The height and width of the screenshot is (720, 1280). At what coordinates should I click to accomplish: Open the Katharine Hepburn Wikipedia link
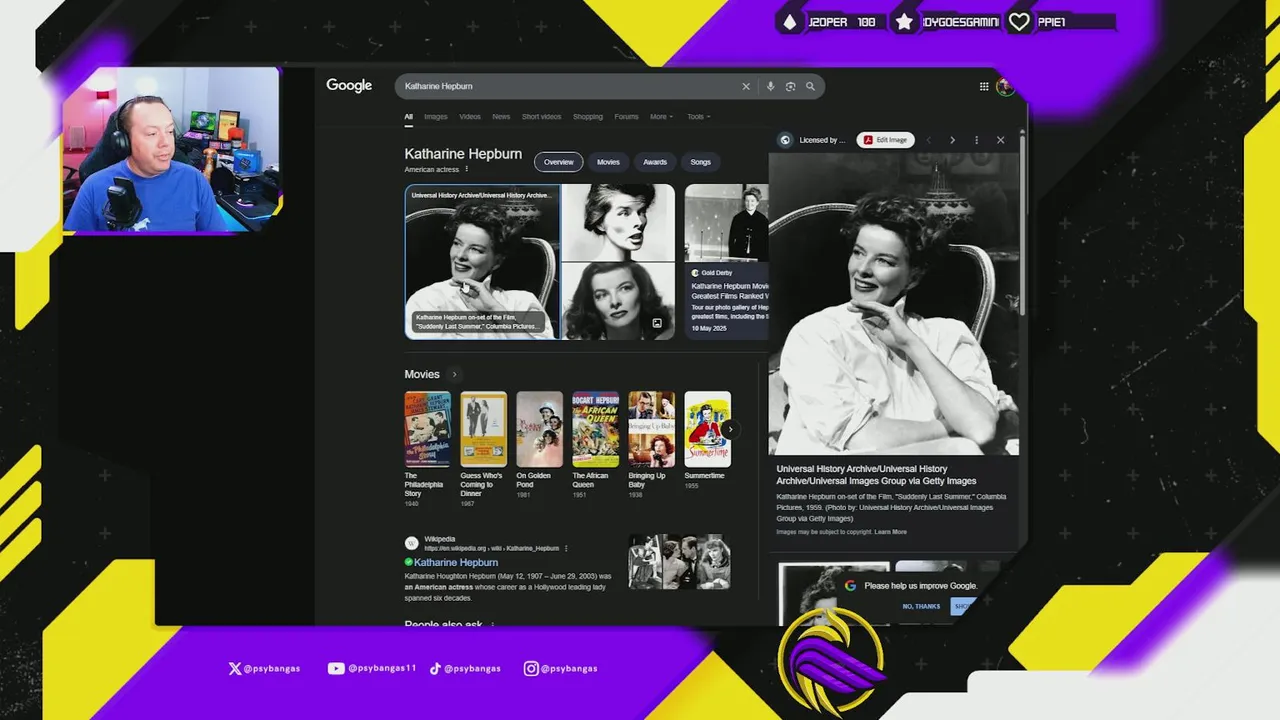[456, 563]
